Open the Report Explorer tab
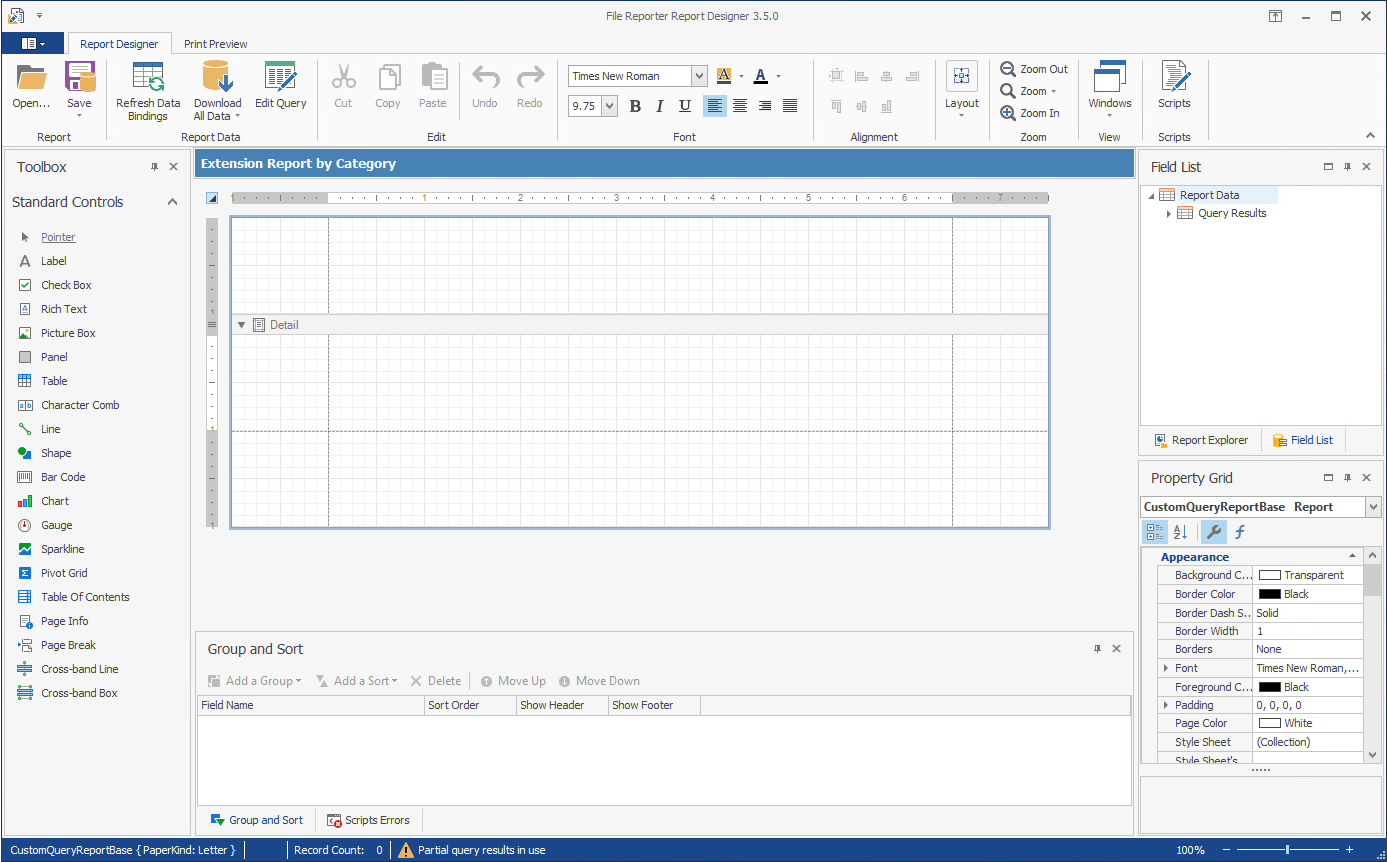The image size is (1387, 862). [1200, 440]
